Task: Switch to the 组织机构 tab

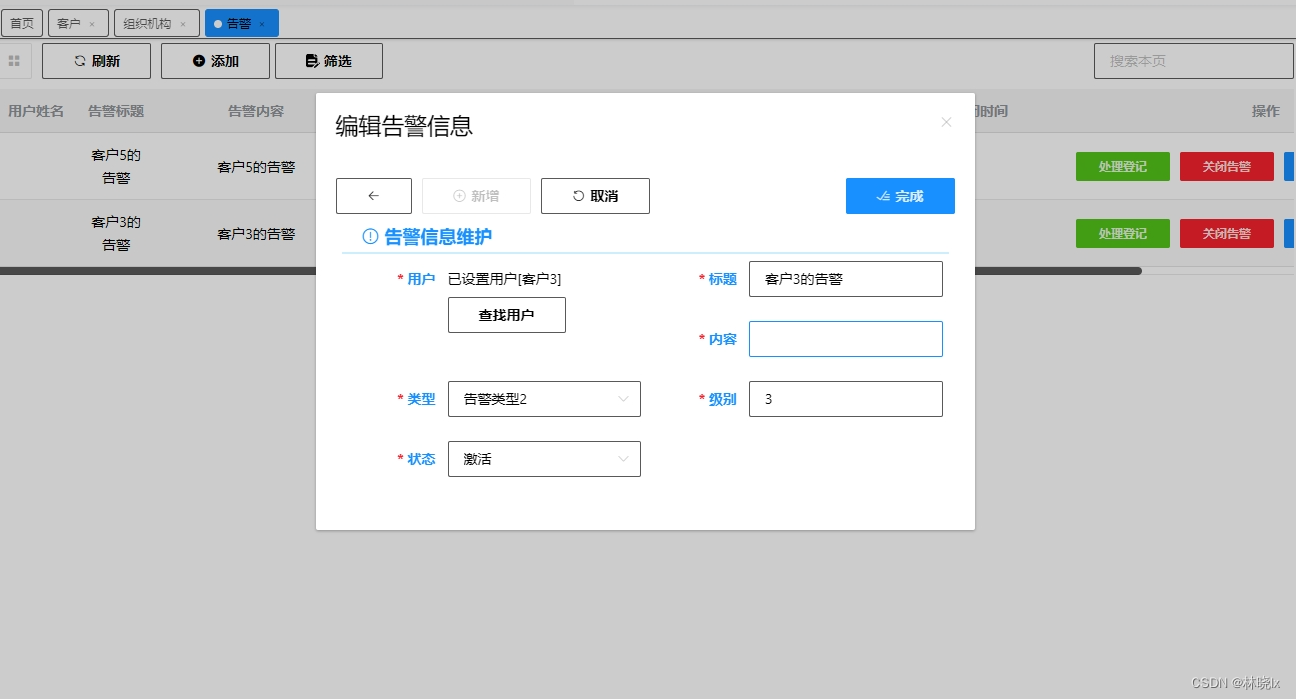Action: click(x=147, y=23)
